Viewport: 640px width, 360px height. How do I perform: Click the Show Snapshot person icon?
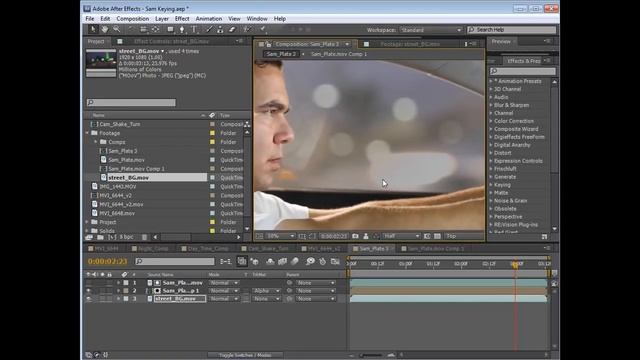[366, 236]
